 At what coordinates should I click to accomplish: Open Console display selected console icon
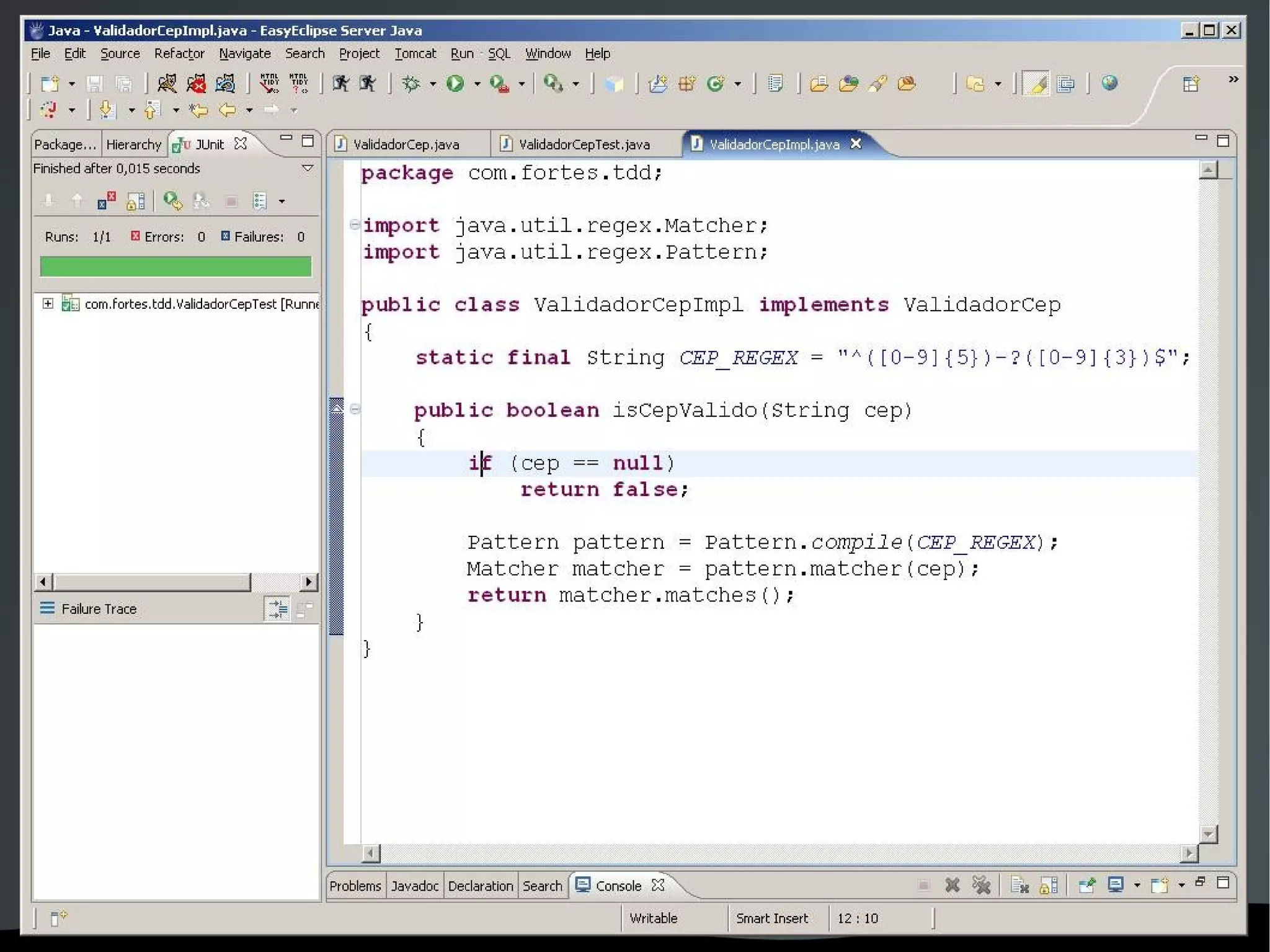(x=1116, y=885)
